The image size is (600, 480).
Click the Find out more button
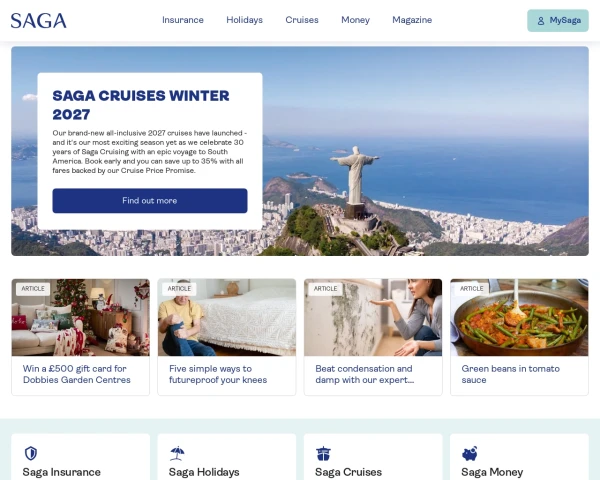[150, 201]
